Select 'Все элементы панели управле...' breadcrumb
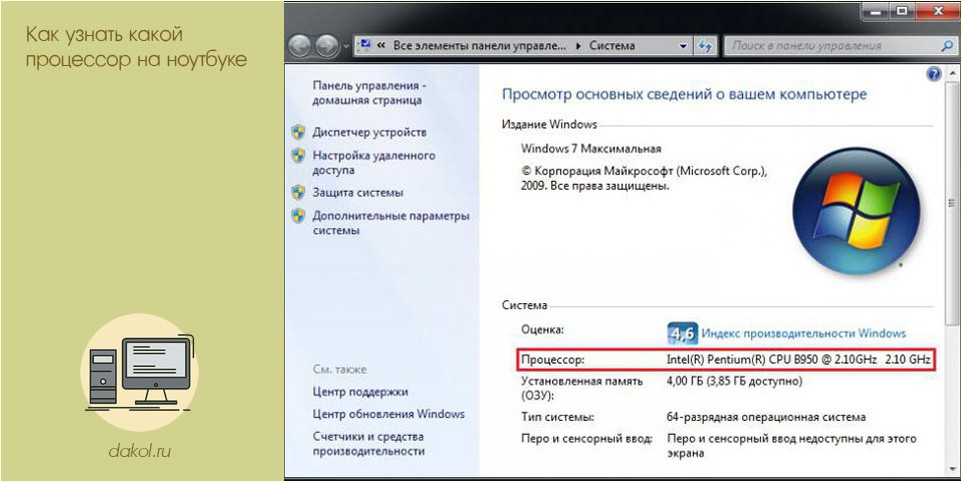 pos(480,46)
